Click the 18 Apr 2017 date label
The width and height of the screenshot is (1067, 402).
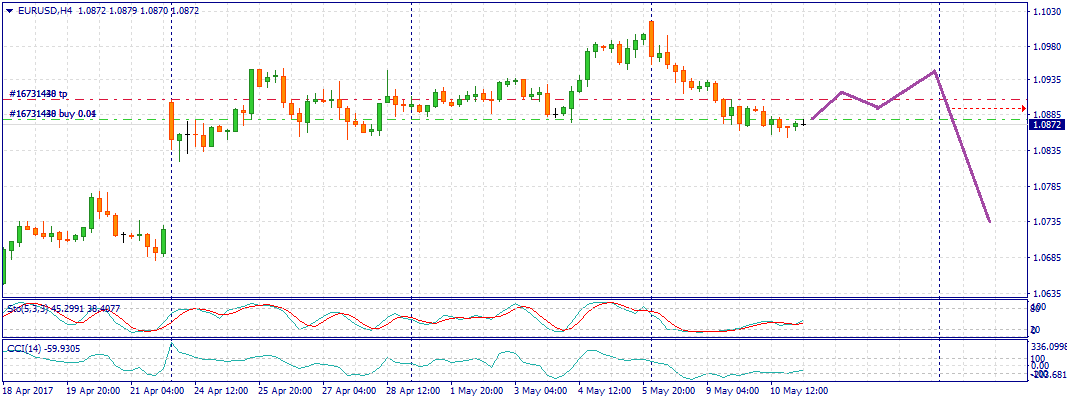[x=29, y=391]
